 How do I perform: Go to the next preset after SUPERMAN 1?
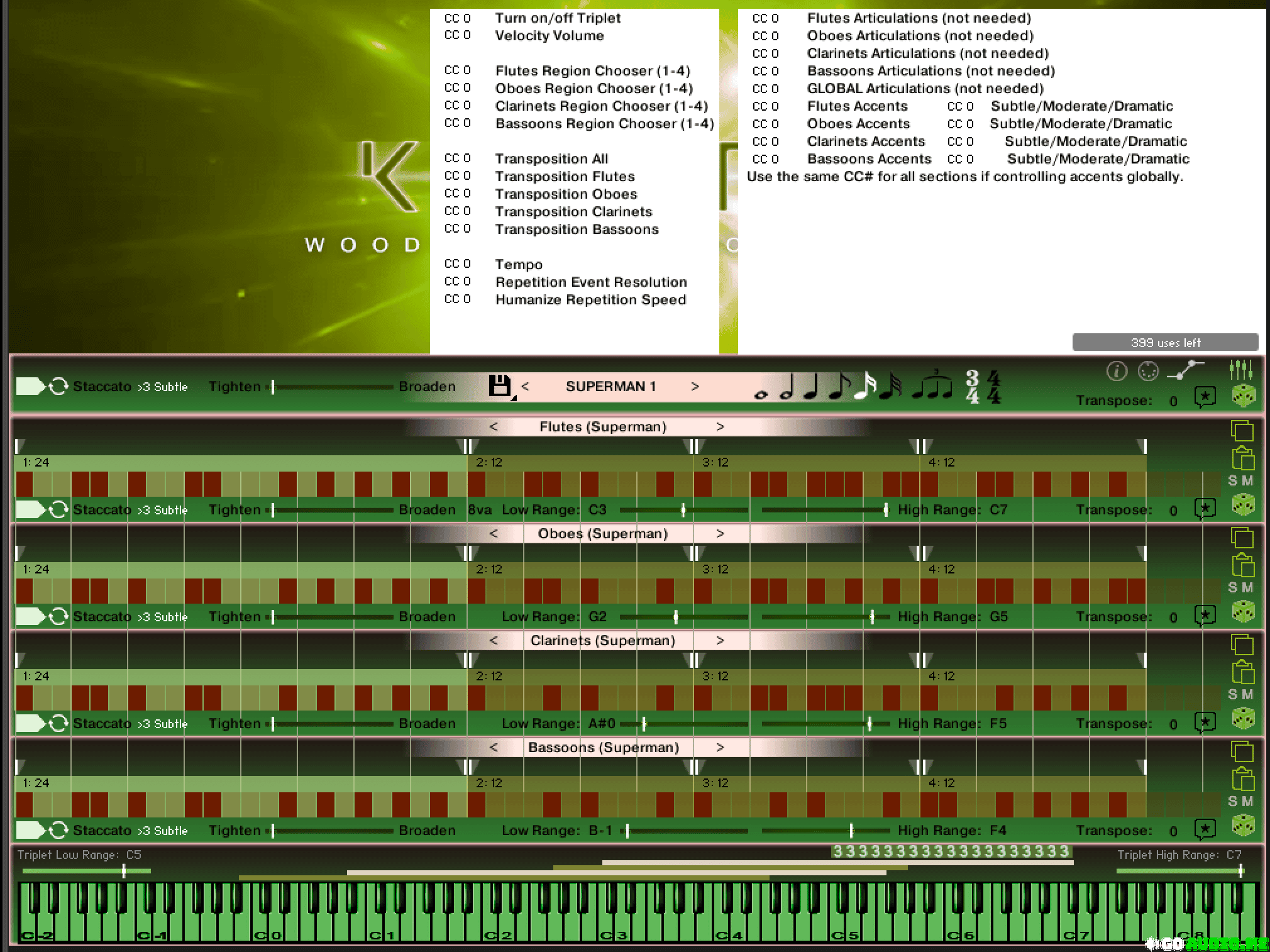[x=695, y=386]
